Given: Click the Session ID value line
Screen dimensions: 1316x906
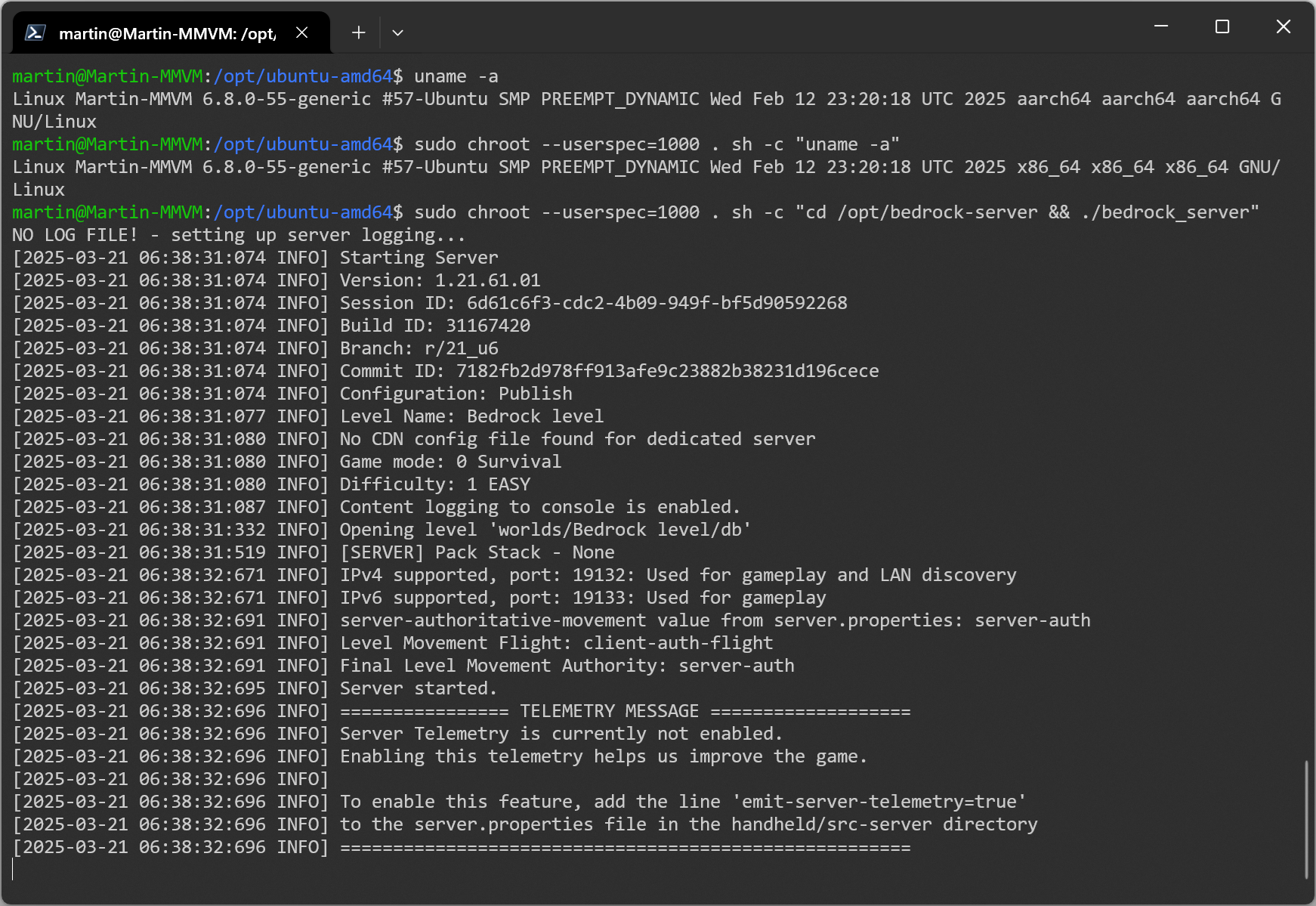Looking at the screenshot, I should 594,303.
